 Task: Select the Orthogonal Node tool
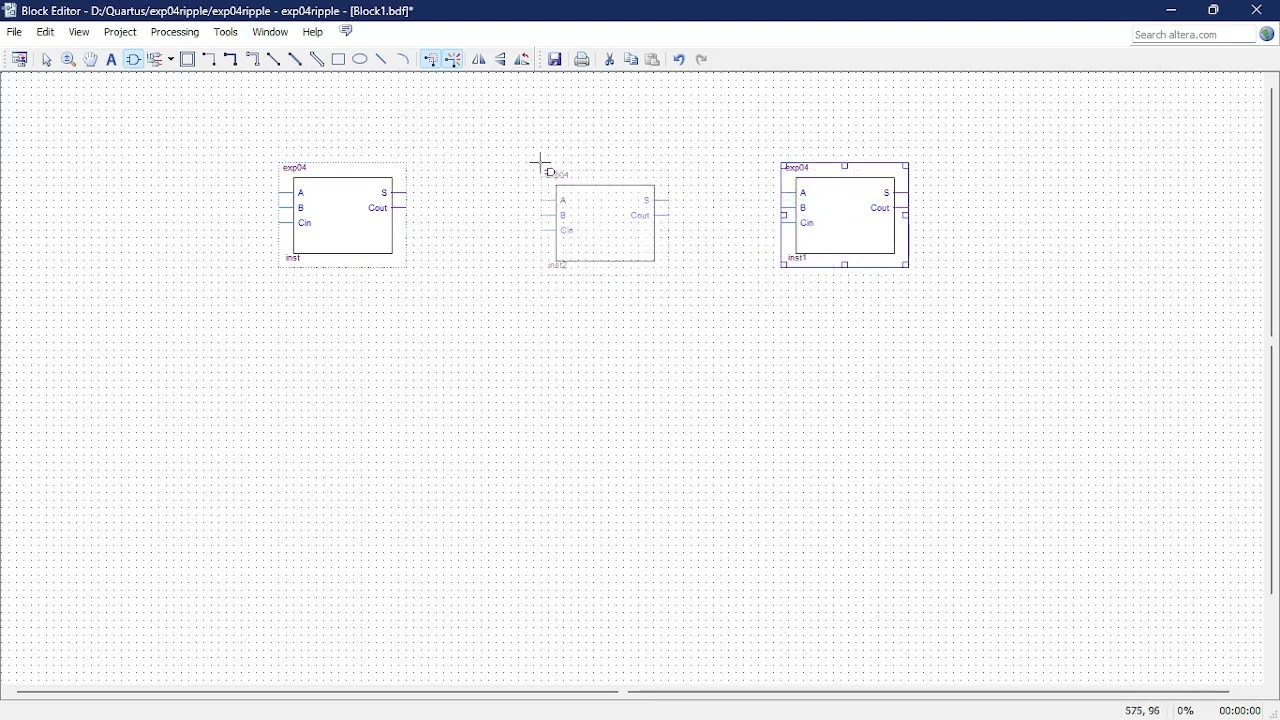[209, 60]
